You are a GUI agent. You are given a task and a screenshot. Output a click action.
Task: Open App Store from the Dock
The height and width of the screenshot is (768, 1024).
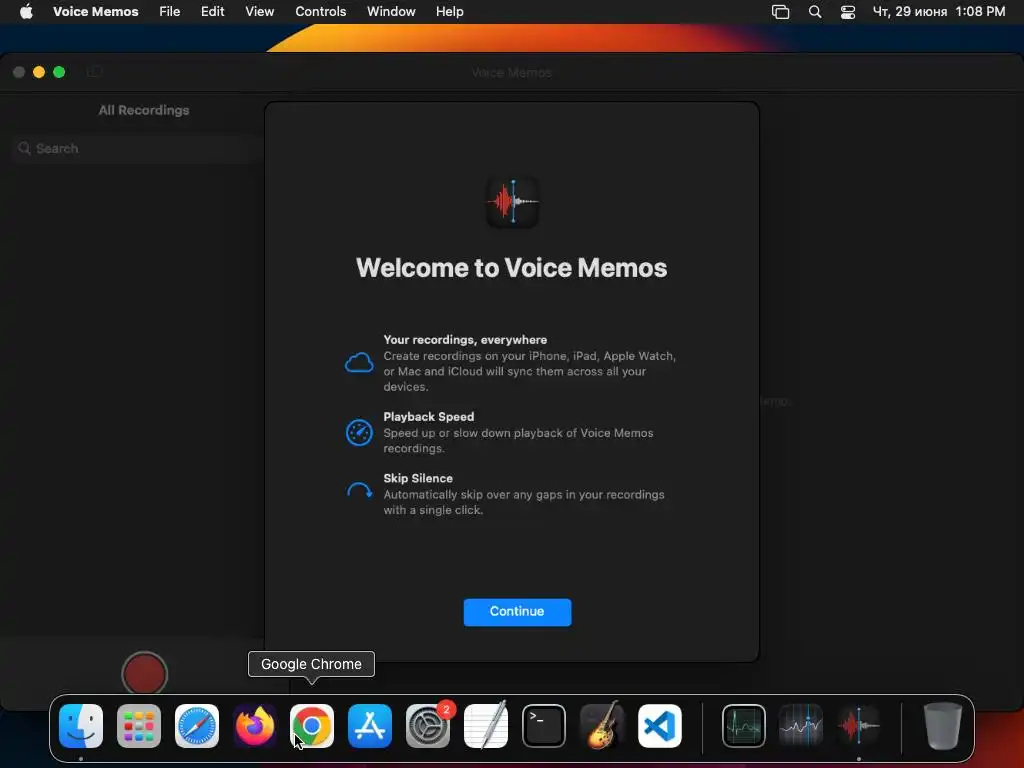click(370, 726)
